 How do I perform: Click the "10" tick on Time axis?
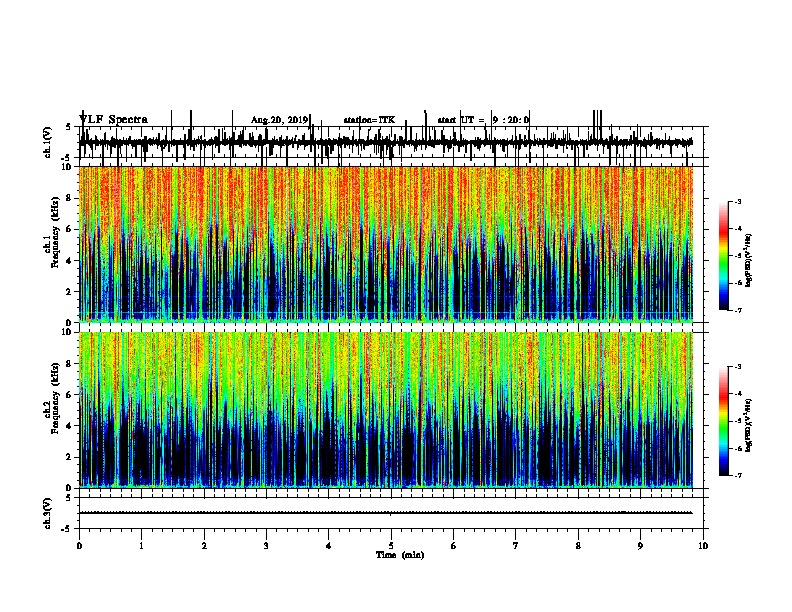click(703, 546)
